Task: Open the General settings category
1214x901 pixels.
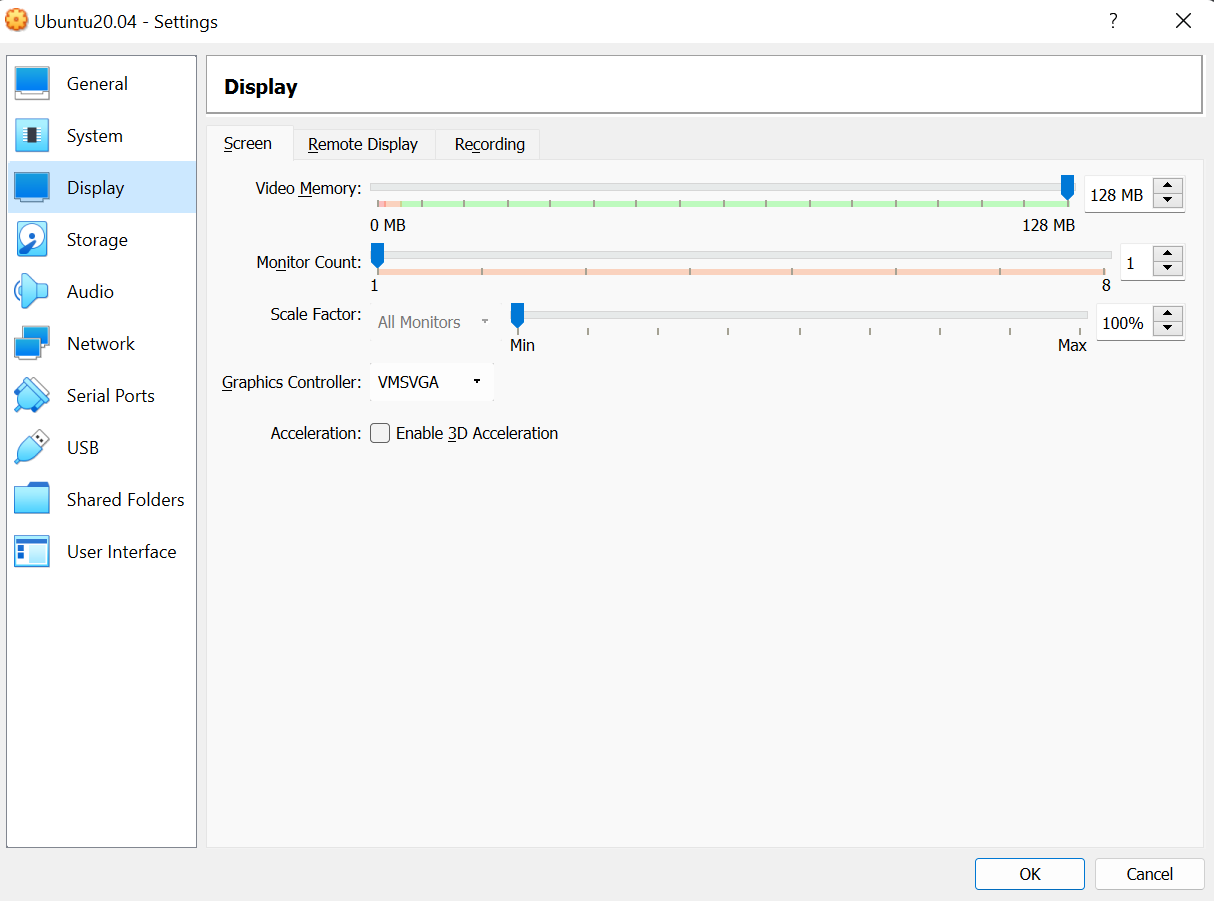Action: (x=102, y=84)
